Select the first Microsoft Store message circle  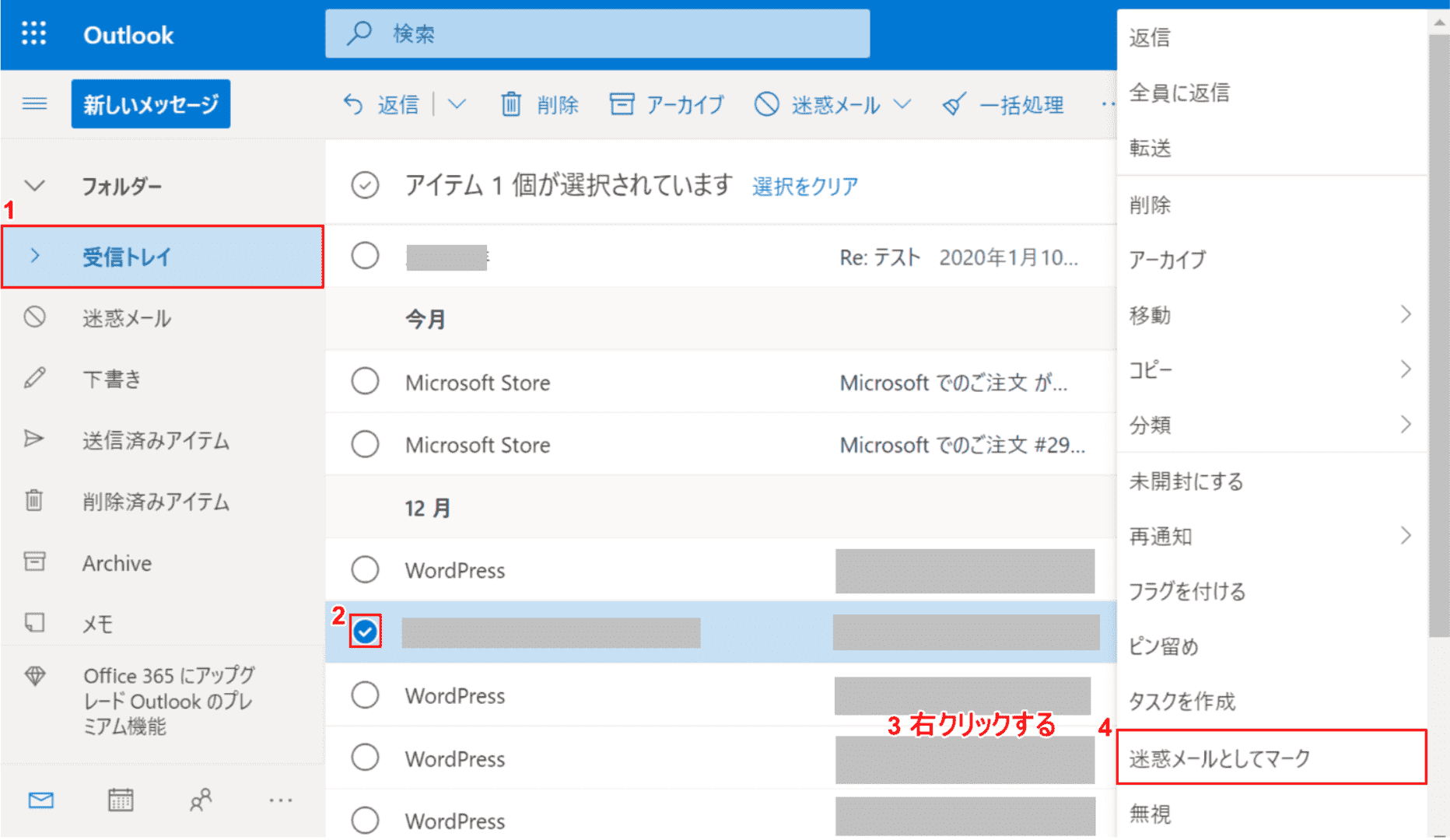(365, 382)
